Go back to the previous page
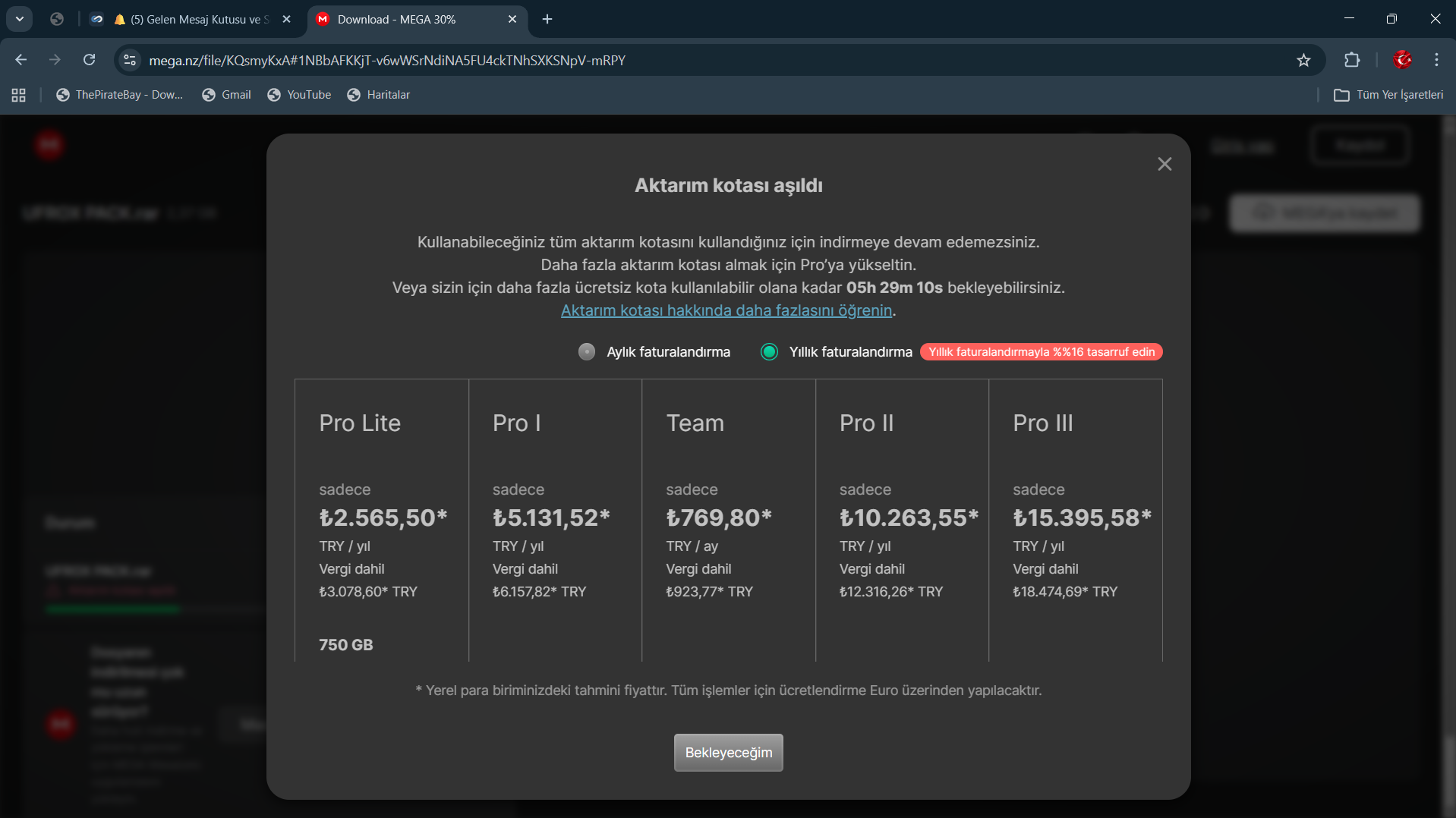 [x=20, y=60]
